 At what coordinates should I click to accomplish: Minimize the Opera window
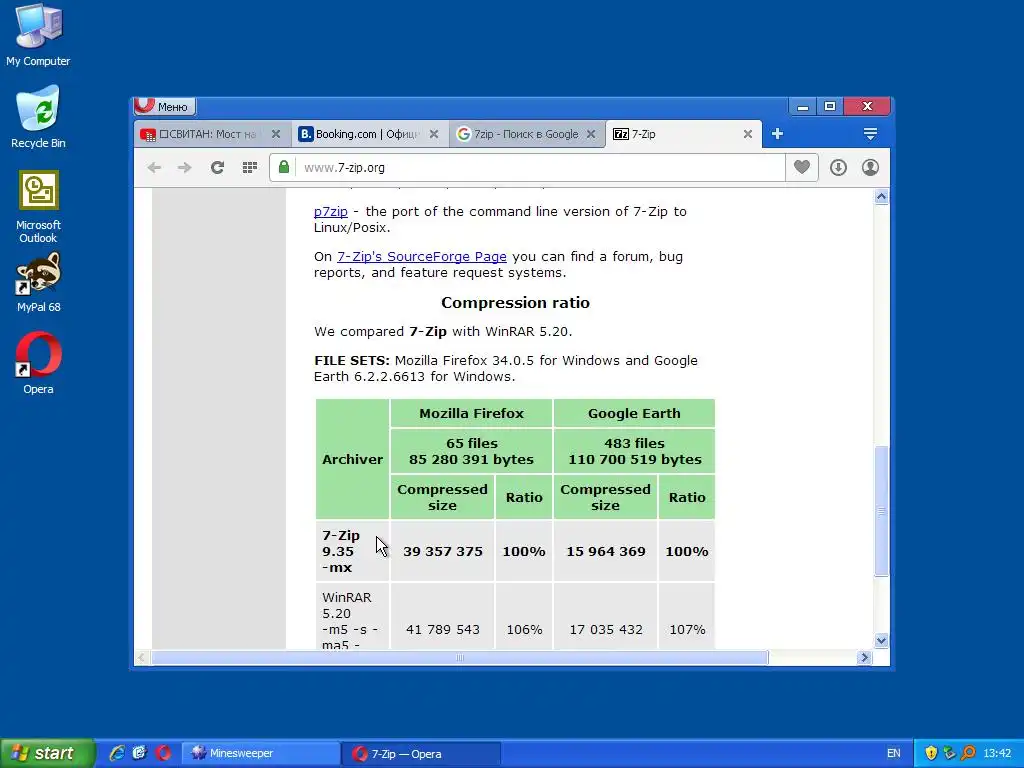(803, 106)
